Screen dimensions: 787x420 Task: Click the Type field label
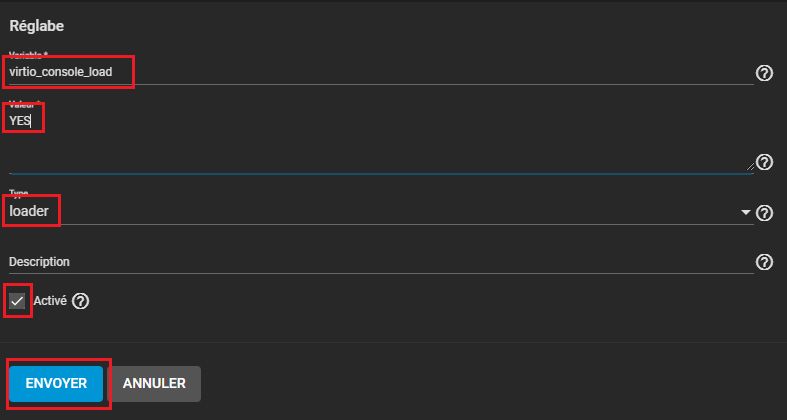coord(19,193)
